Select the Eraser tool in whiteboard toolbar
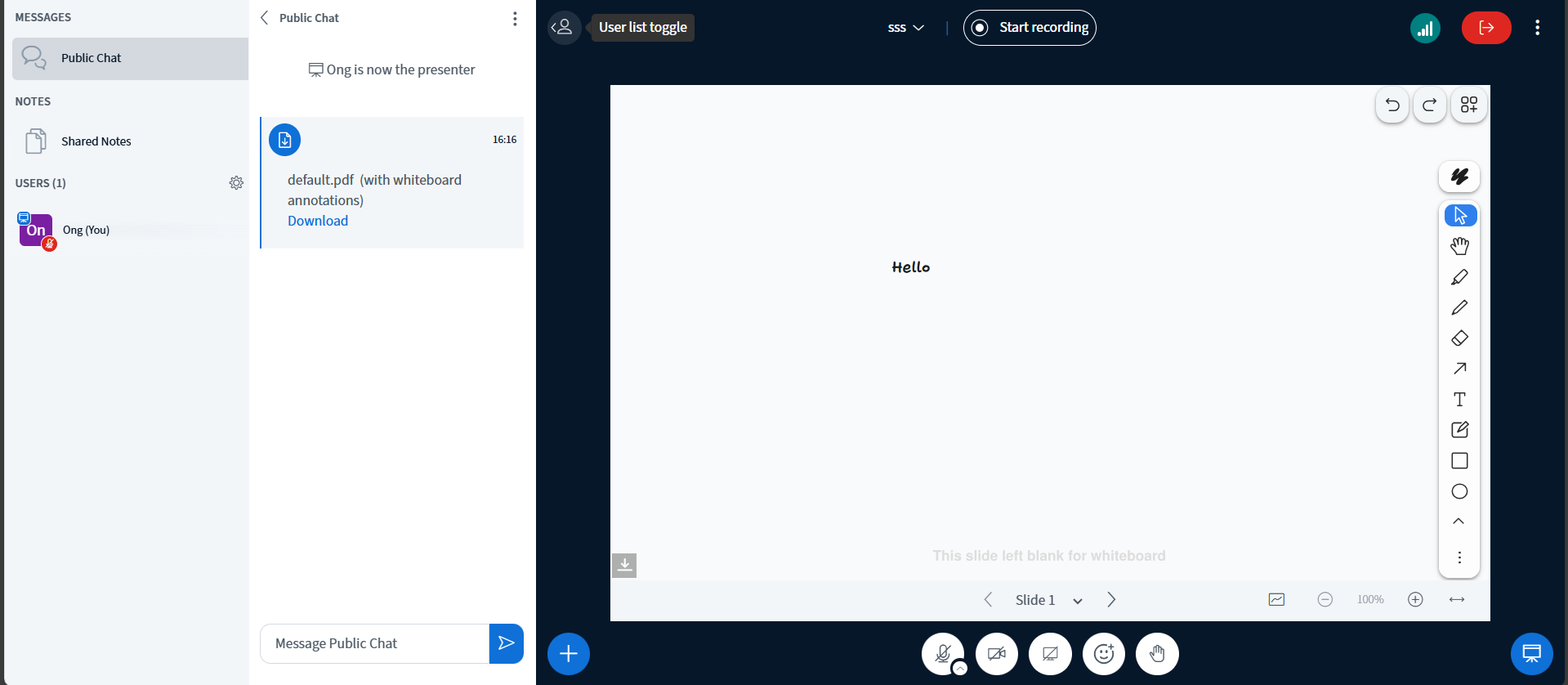 pos(1459,338)
